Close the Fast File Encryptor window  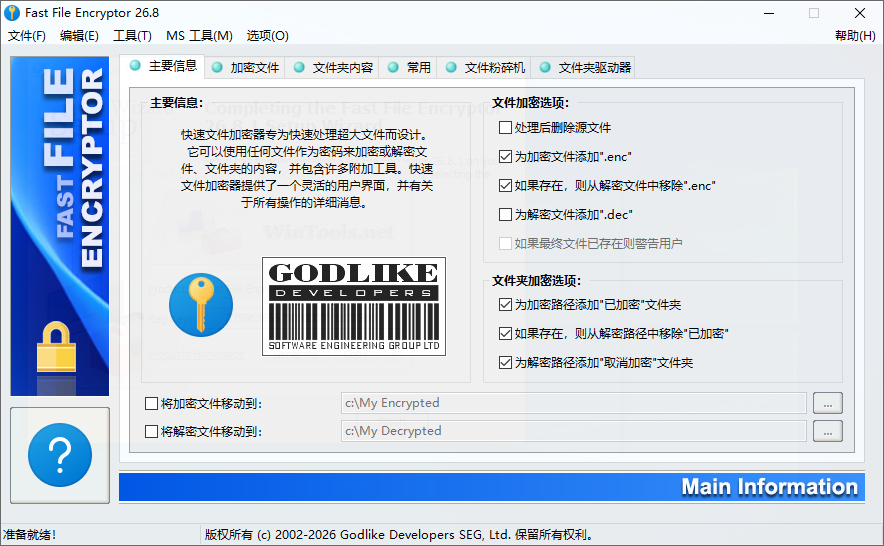tap(859, 13)
